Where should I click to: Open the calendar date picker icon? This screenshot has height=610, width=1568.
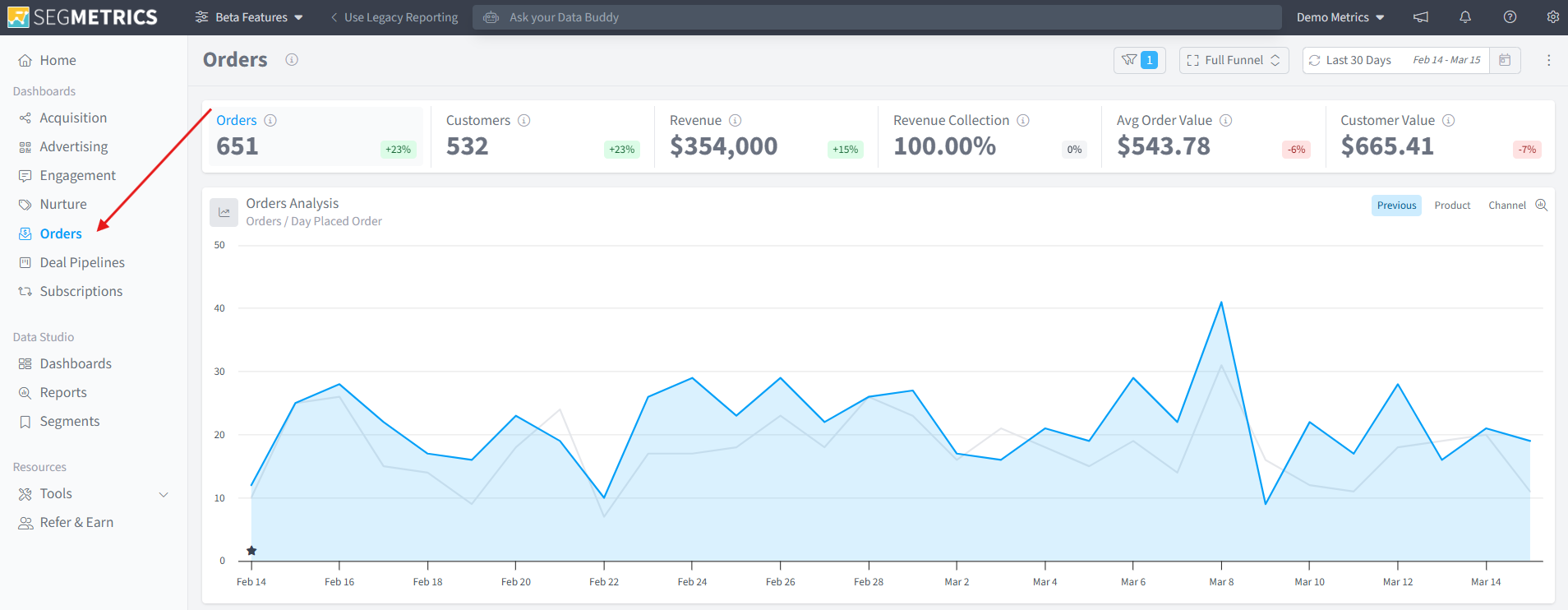1505,60
